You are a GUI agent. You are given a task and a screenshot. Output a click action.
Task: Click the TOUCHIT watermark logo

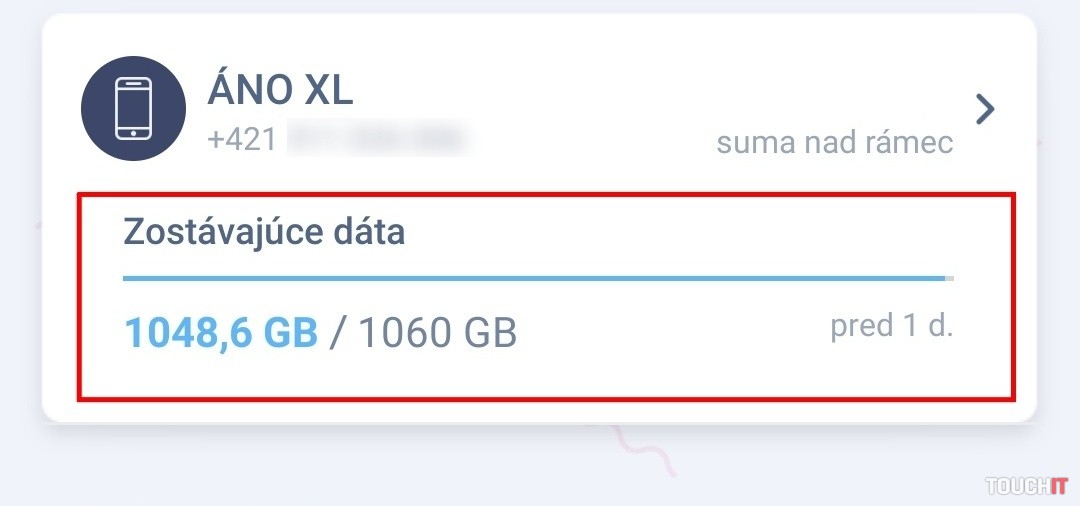pyautogui.click(x=1026, y=486)
